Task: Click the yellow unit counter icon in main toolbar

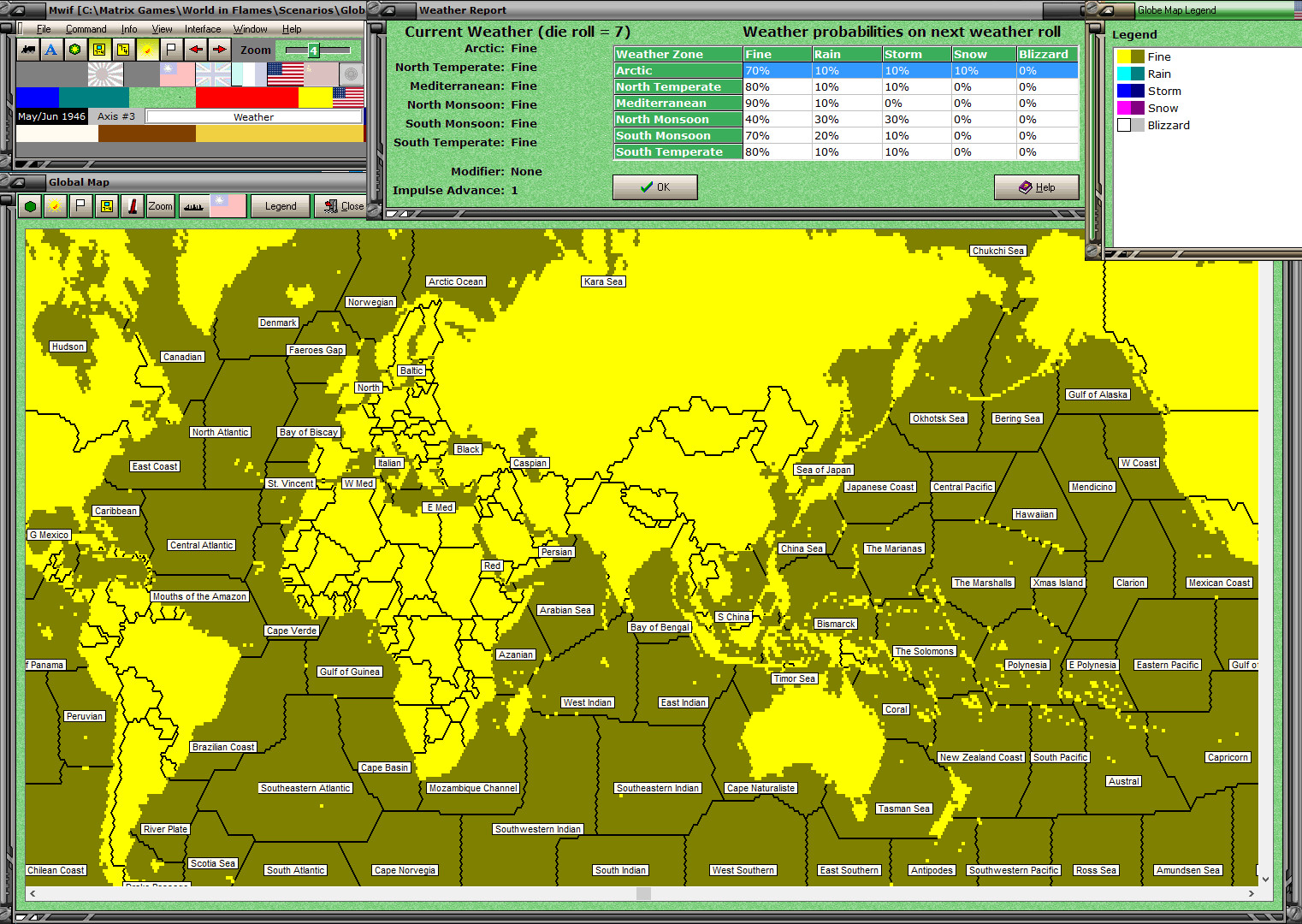Action: pos(123,50)
